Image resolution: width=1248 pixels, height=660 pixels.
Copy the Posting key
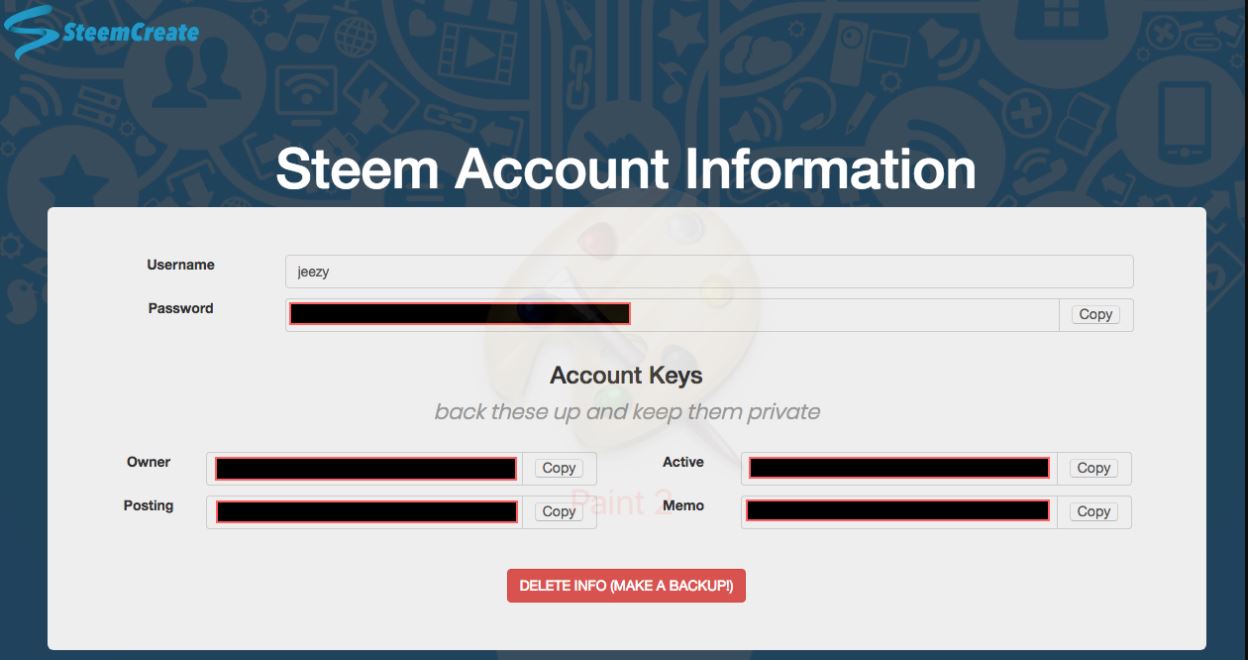558,512
